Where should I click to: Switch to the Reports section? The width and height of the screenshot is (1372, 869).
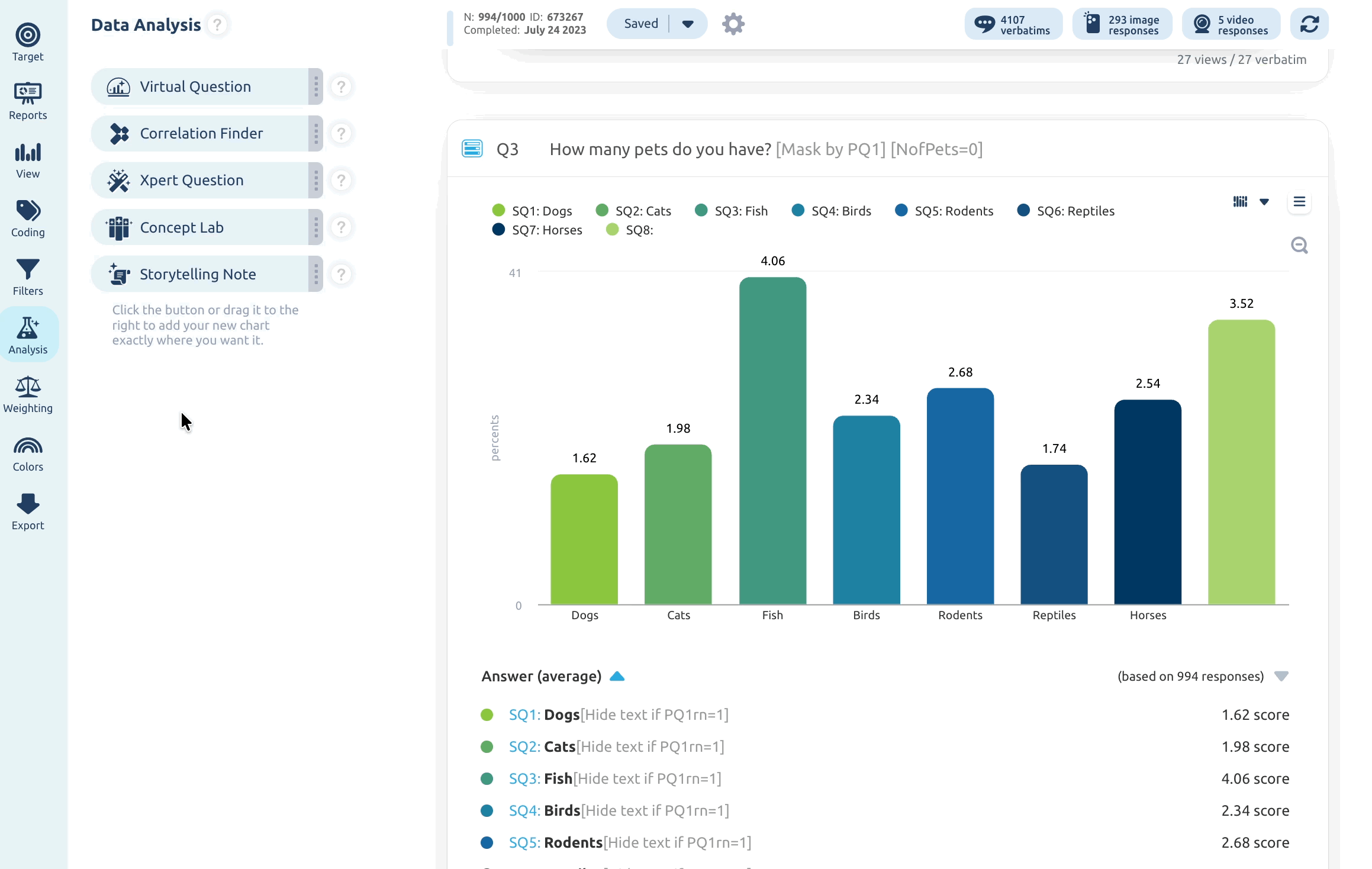coord(28,101)
